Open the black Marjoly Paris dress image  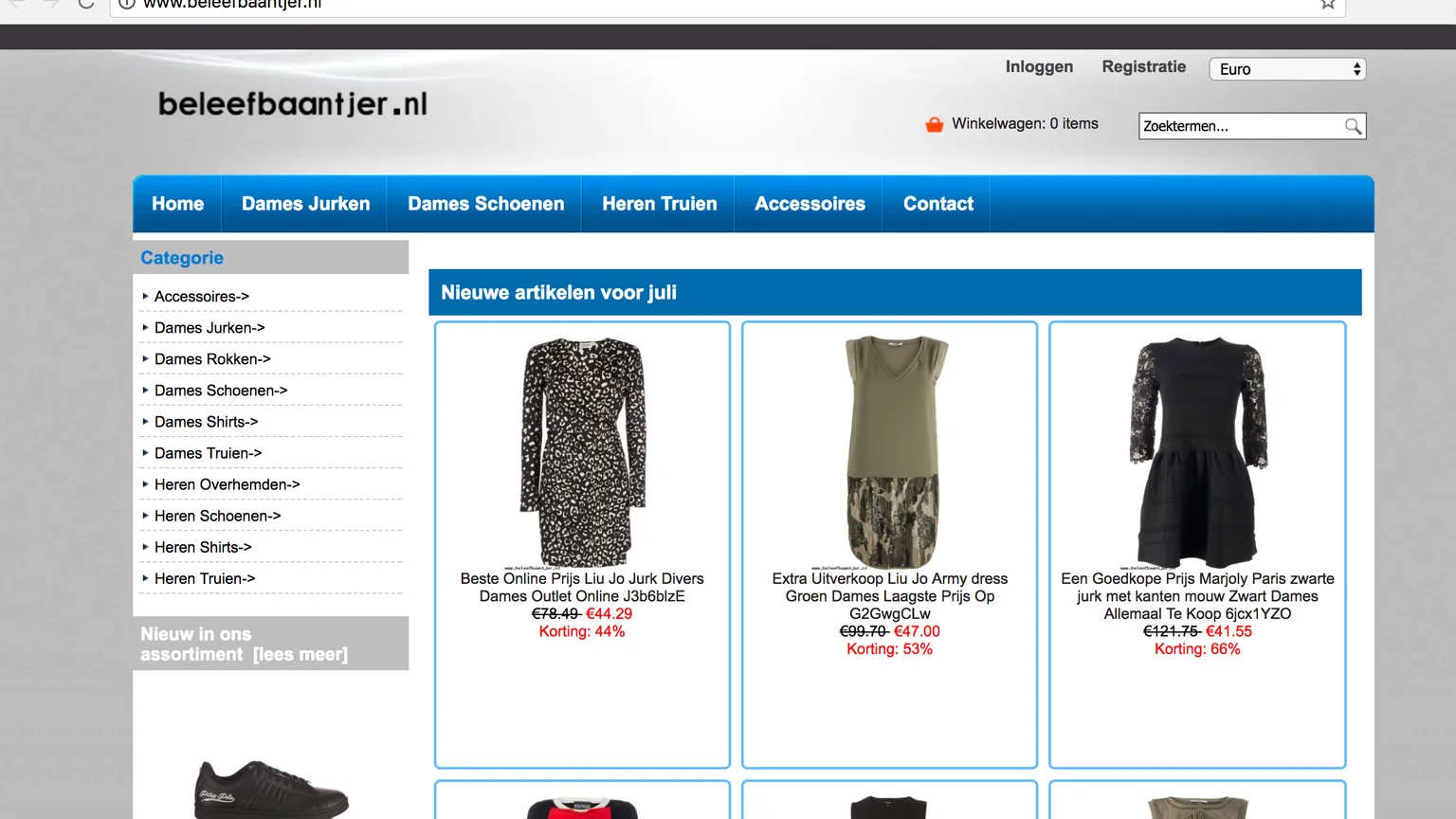point(1197,452)
